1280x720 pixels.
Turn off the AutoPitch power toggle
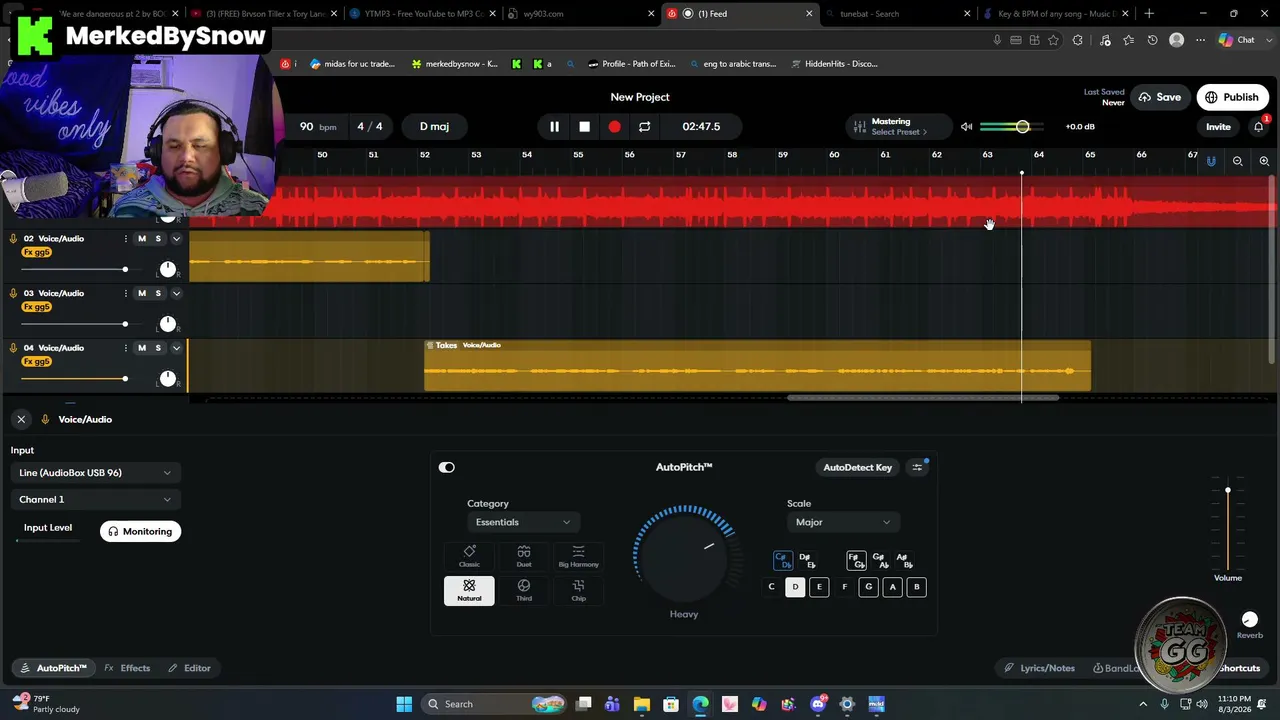(x=447, y=467)
